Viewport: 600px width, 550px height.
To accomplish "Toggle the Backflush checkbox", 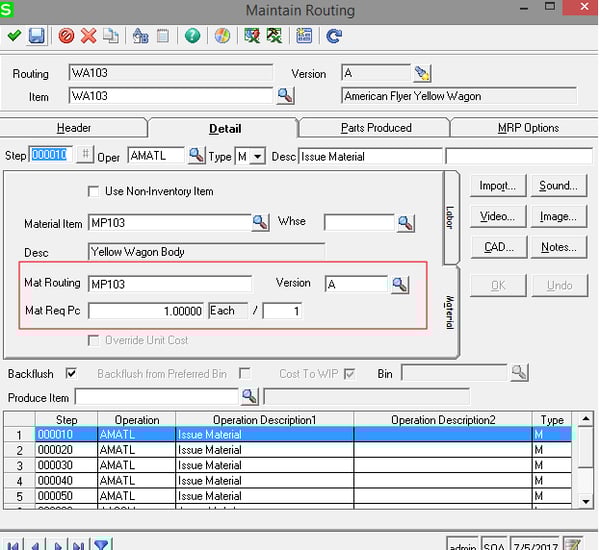I will point(71,373).
